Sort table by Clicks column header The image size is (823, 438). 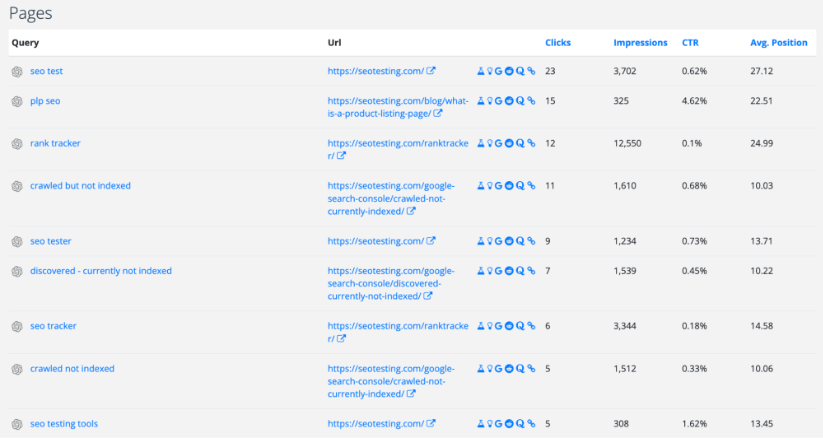click(x=558, y=43)
